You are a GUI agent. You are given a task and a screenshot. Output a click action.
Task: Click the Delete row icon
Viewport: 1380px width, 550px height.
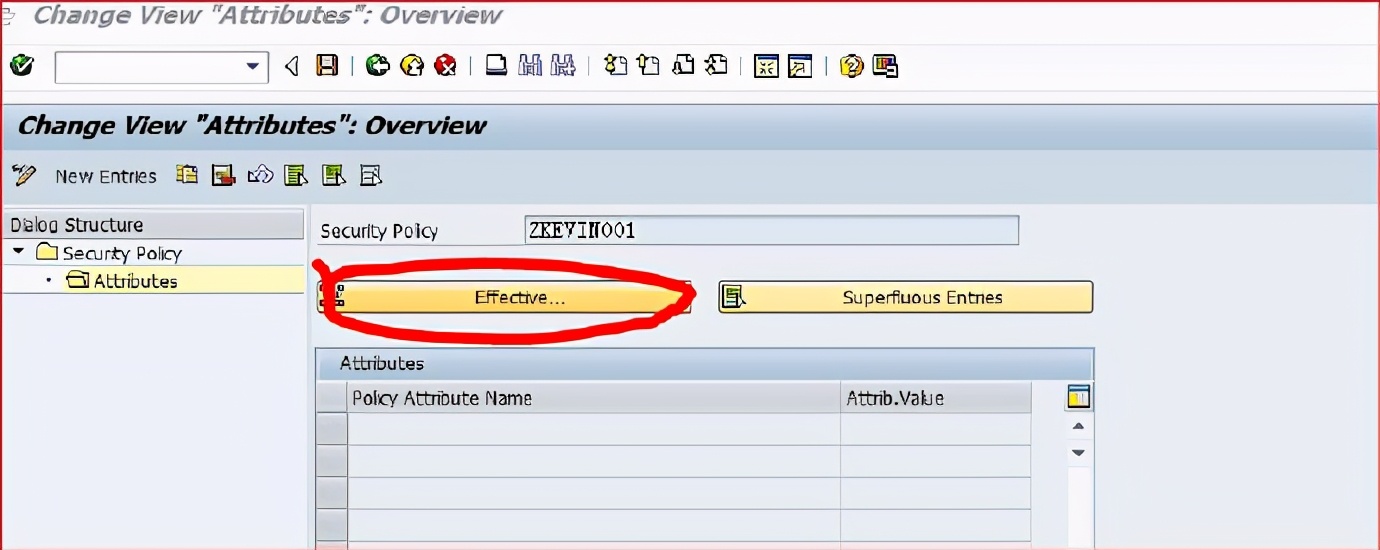coord(223,176)
